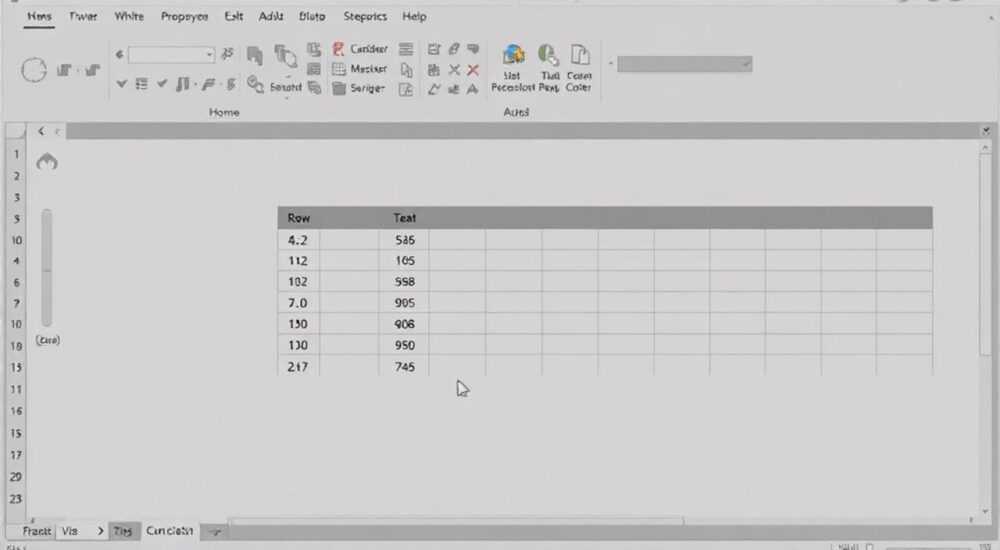The width and height of the screenshot is (1000, 550).
Task: Select row header 23
Action: [16, 499]
